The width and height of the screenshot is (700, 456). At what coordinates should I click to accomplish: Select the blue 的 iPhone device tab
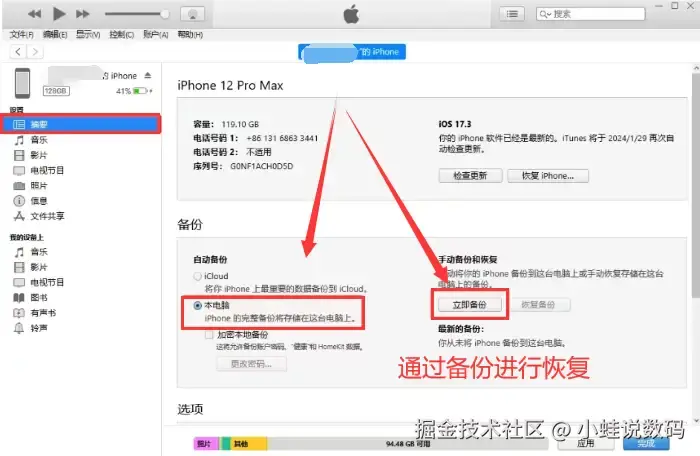352,52
